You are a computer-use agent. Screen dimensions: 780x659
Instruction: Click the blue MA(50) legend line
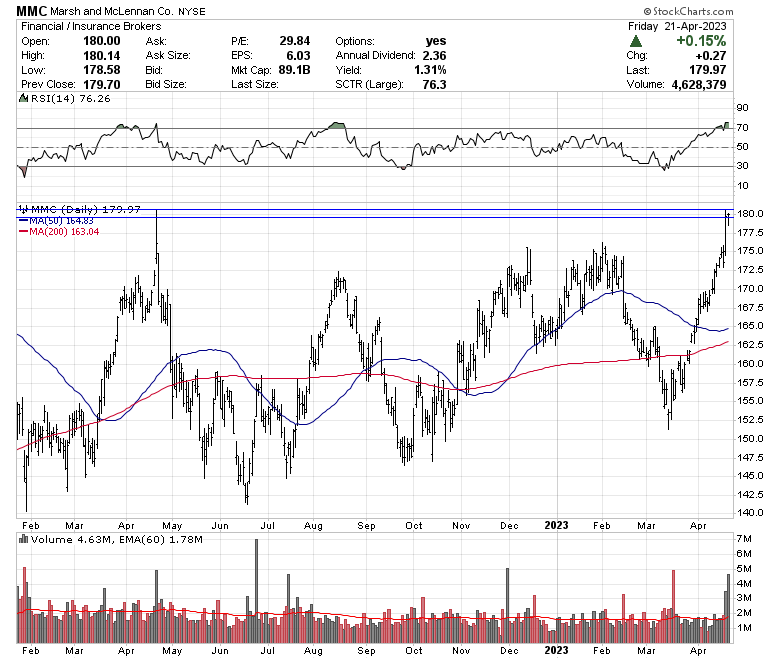click(23, 220)
